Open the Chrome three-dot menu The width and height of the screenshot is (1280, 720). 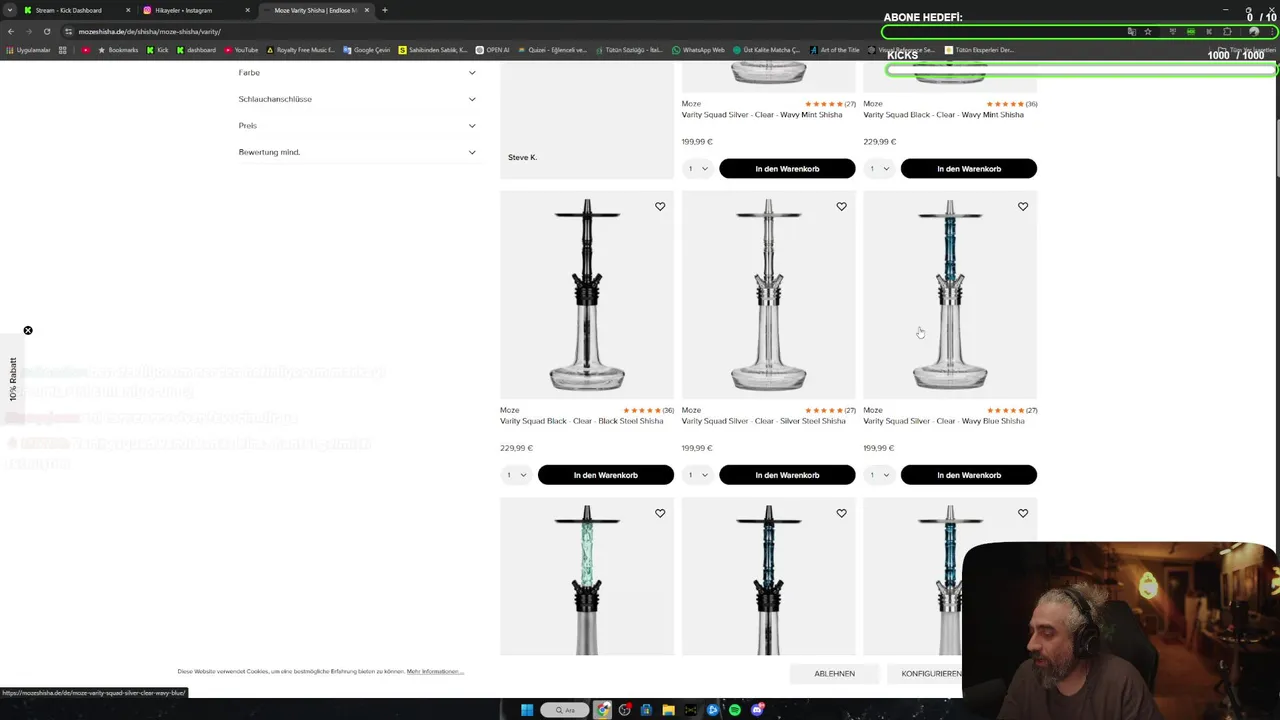coord(1270,31)
